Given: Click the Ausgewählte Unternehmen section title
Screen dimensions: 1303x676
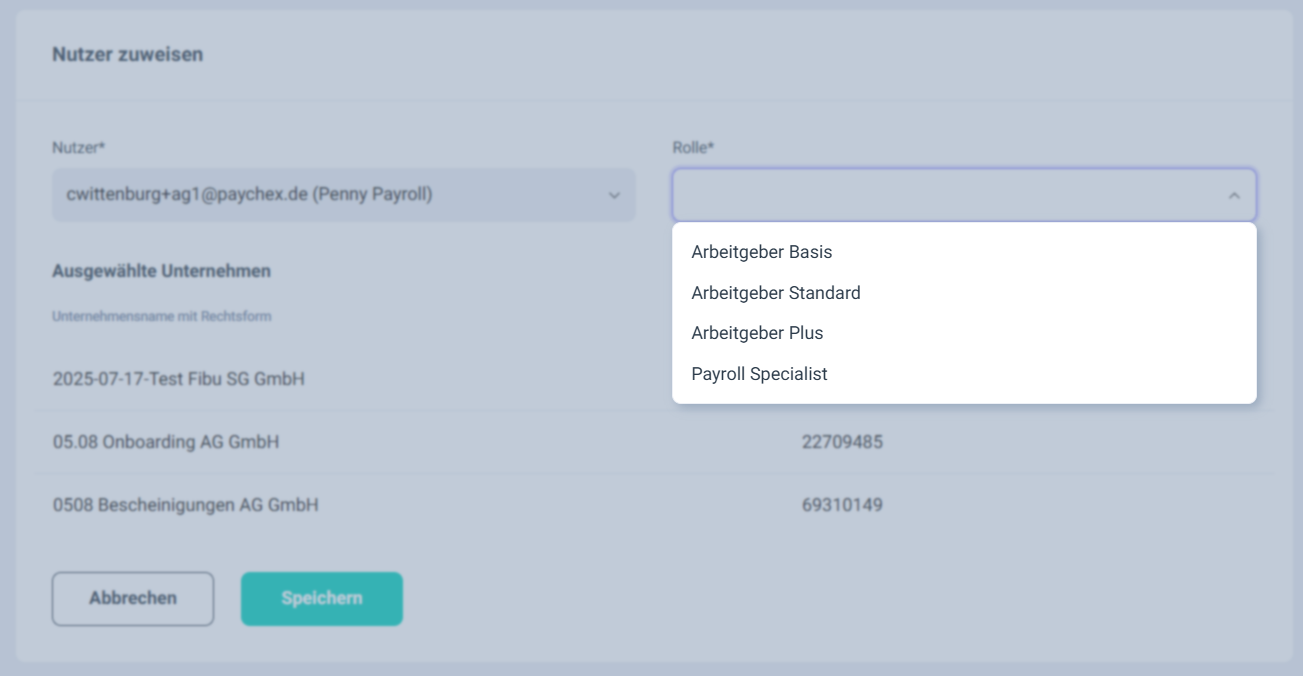Looking at the screenshot, I should (161, 271).
